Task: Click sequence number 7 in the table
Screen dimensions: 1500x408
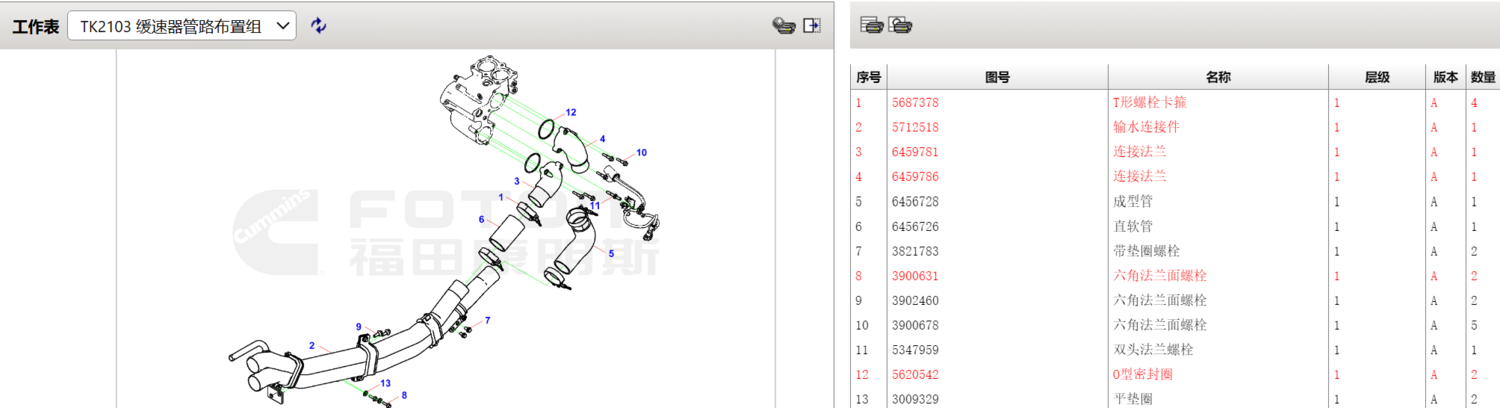Action: click(x=858, y=251)
